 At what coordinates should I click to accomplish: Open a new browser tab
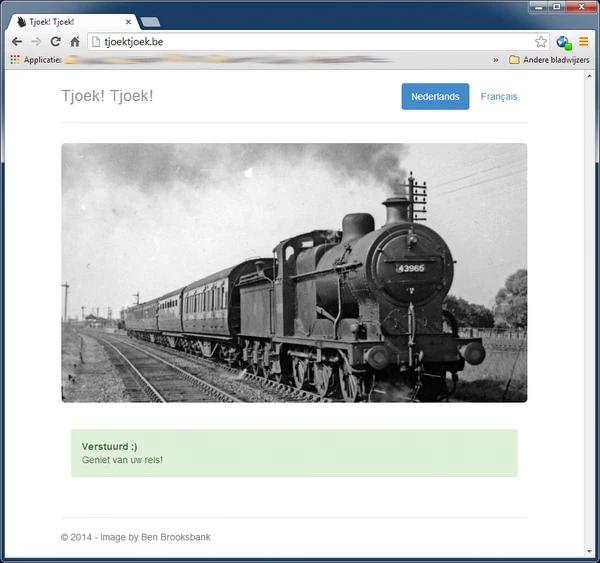point(150,22)
